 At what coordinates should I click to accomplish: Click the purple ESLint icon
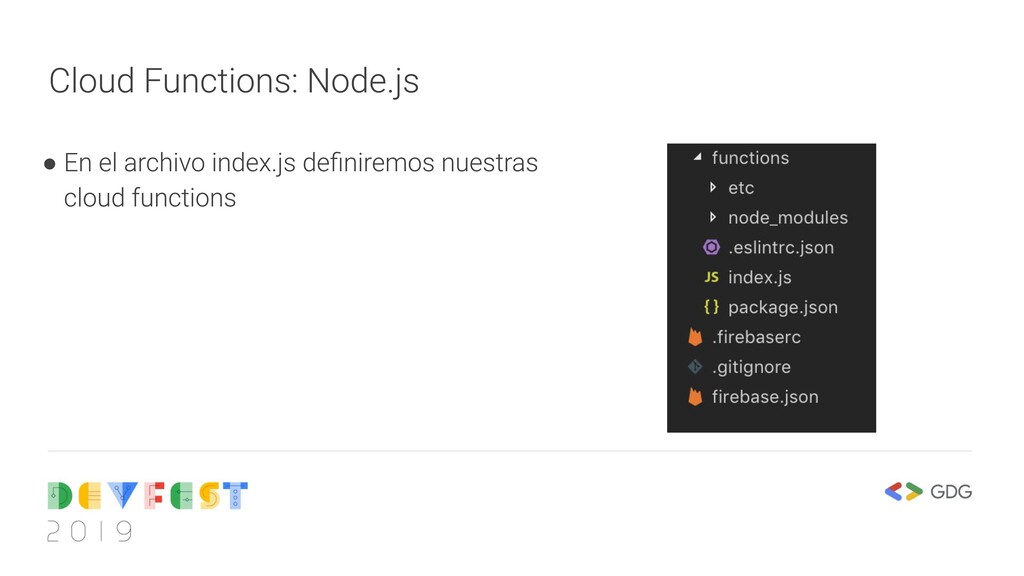pos(711,247)
